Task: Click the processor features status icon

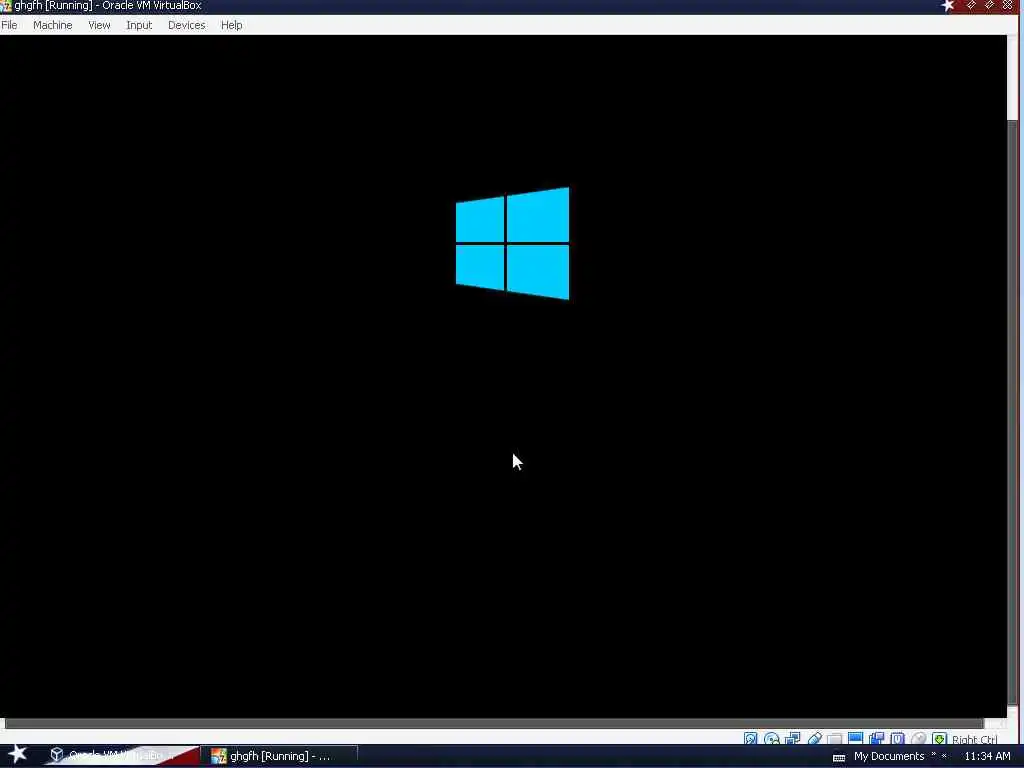Action: pos(897,738)
